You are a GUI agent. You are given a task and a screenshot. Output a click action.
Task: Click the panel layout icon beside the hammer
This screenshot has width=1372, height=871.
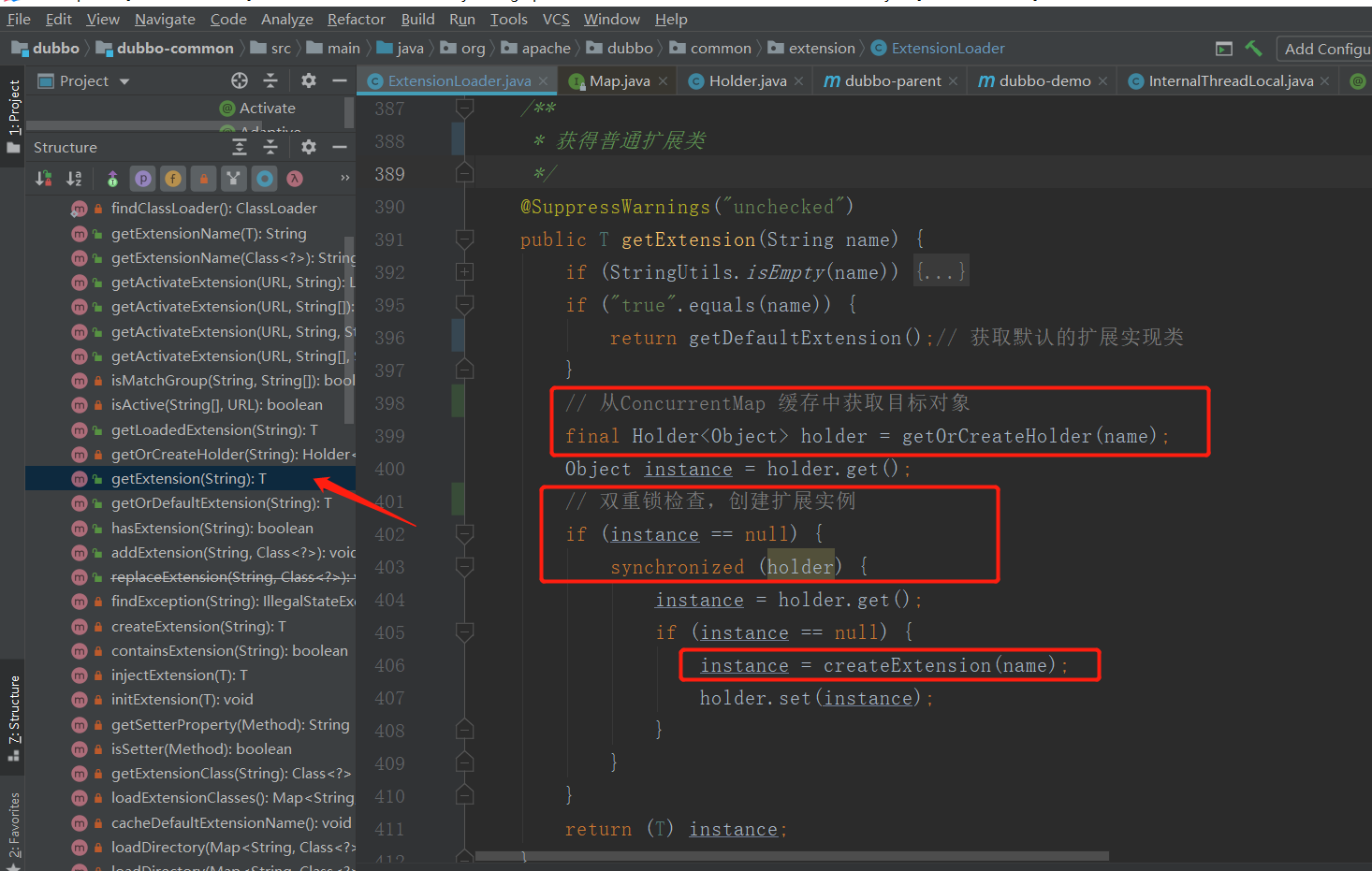[x=1223, y=48]
